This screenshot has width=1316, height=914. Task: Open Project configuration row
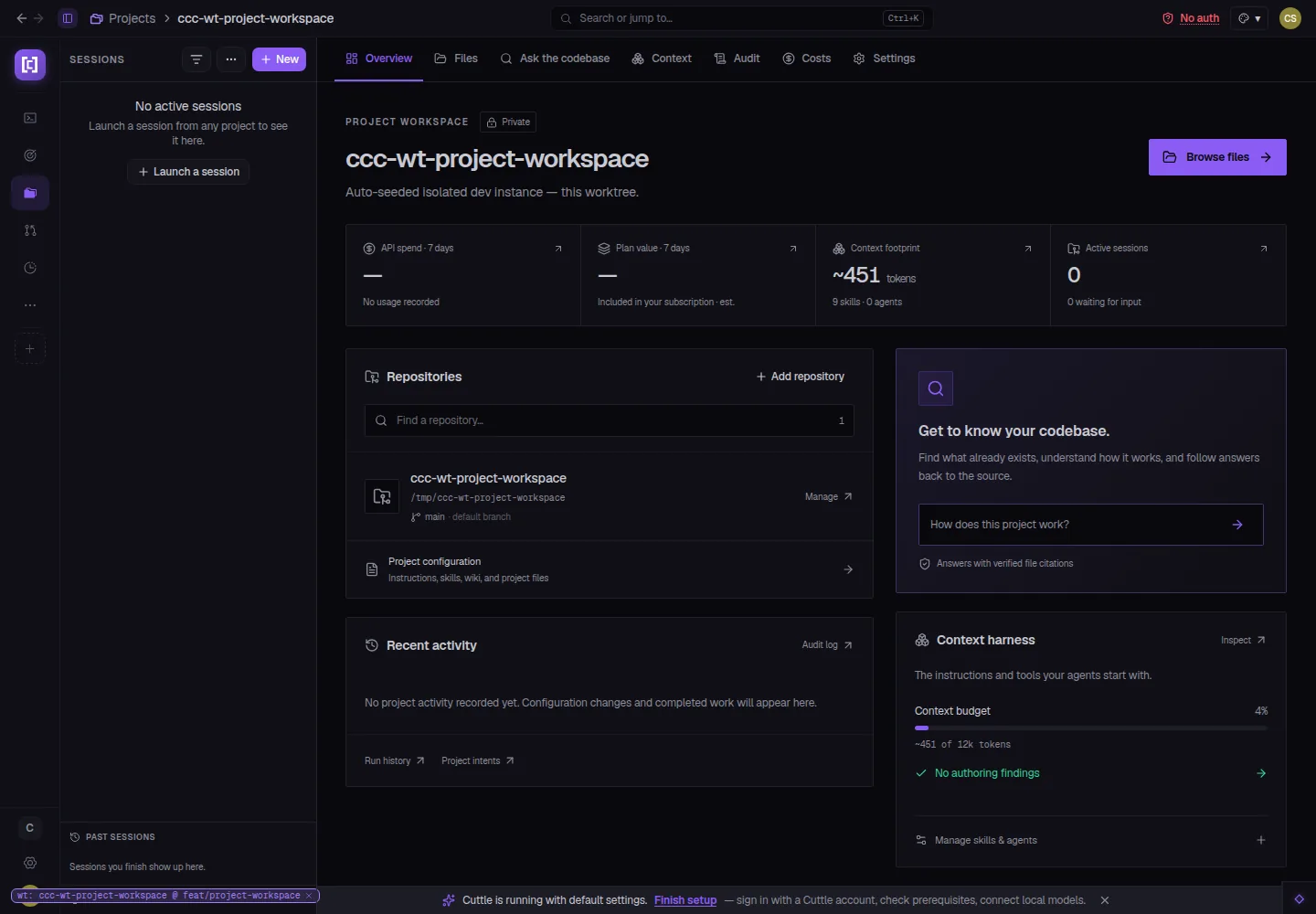(610, 569)
